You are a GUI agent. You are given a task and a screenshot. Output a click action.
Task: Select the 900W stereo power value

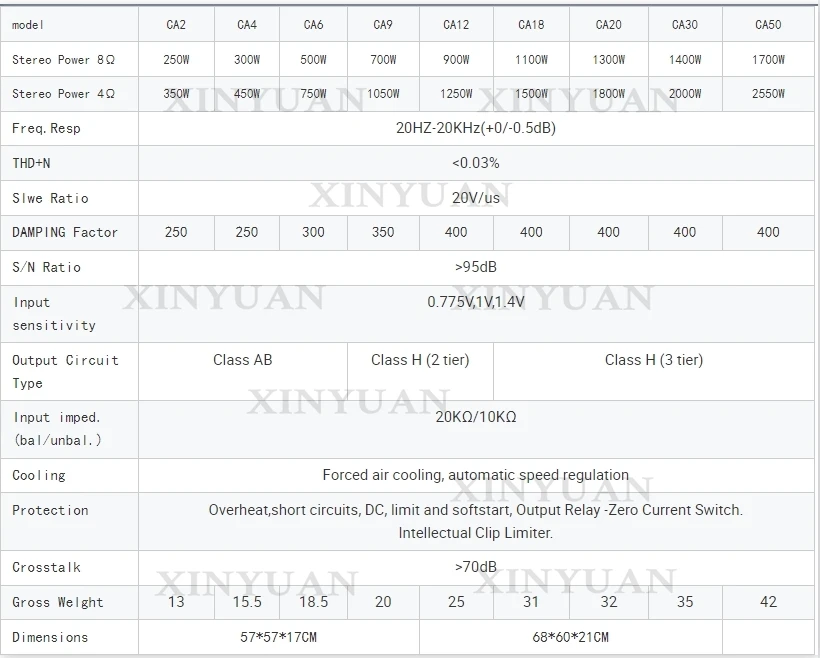pyautogui.click(x=456, y=60)
